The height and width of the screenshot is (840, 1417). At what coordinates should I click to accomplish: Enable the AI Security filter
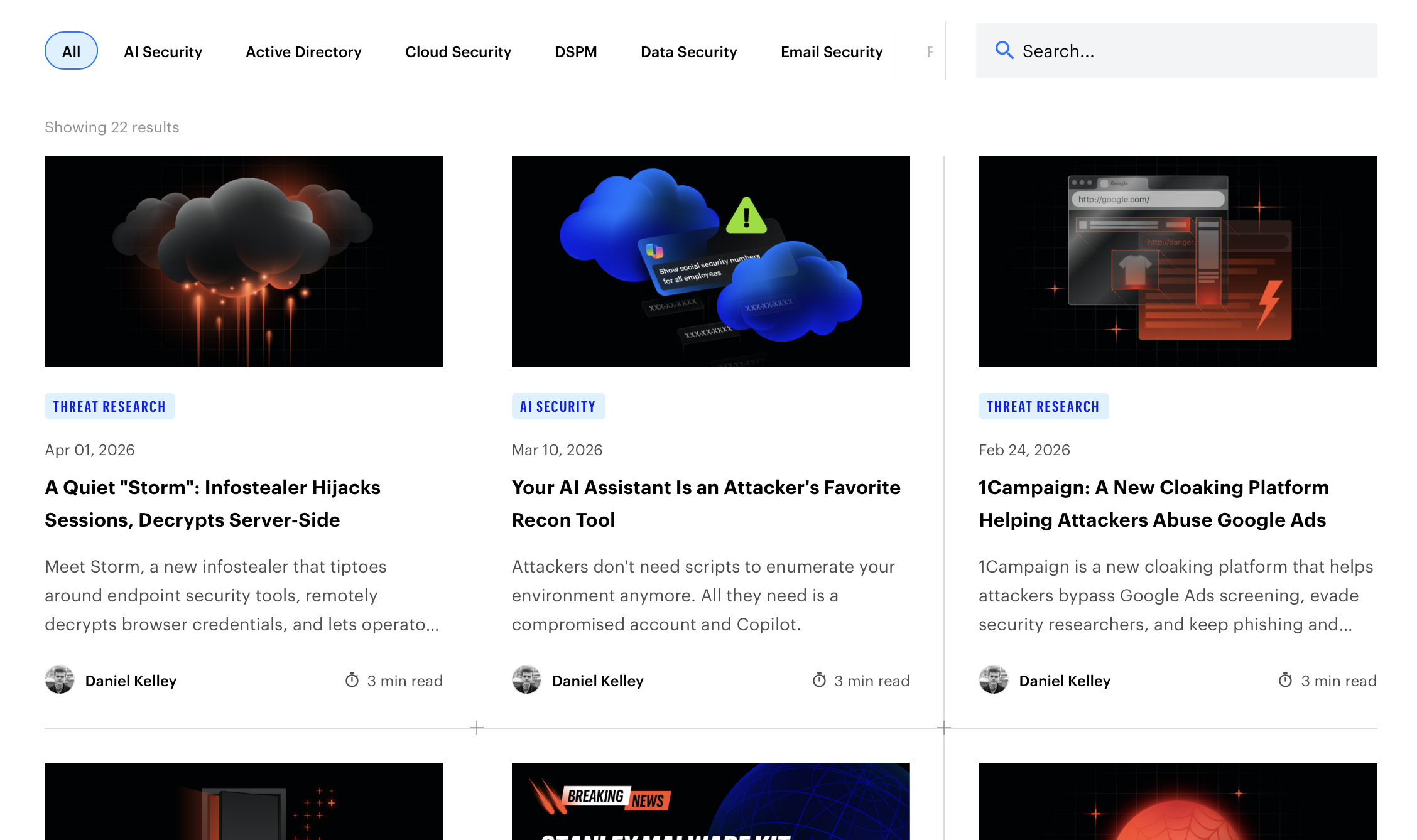point(163,51)
